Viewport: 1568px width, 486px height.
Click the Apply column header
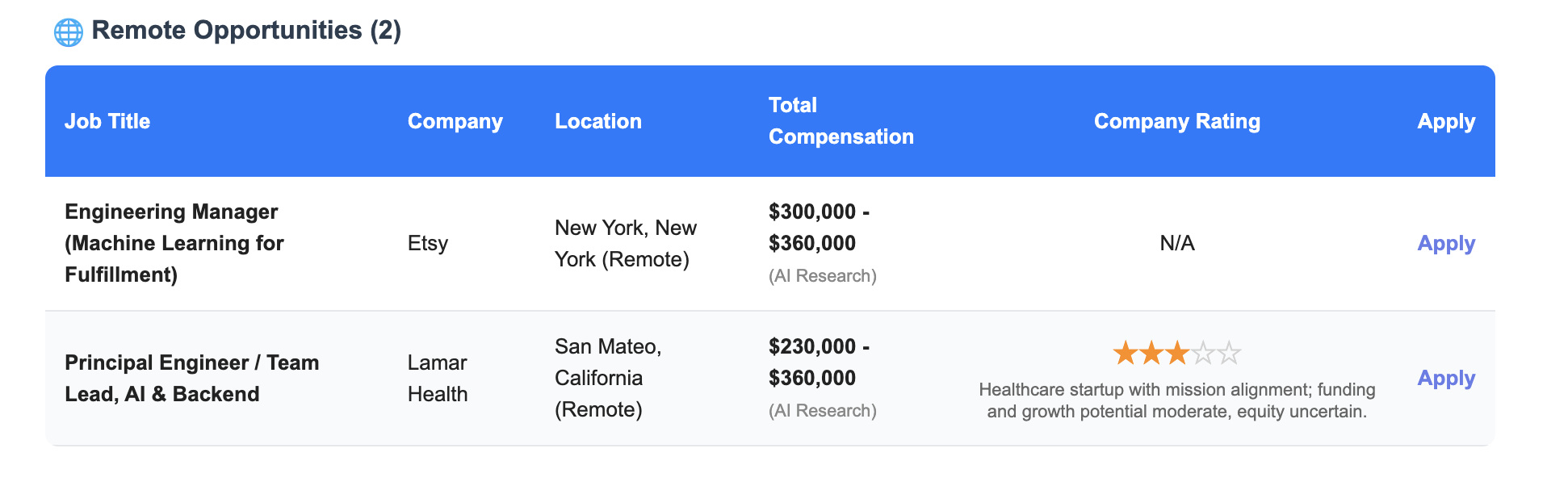1446,121
